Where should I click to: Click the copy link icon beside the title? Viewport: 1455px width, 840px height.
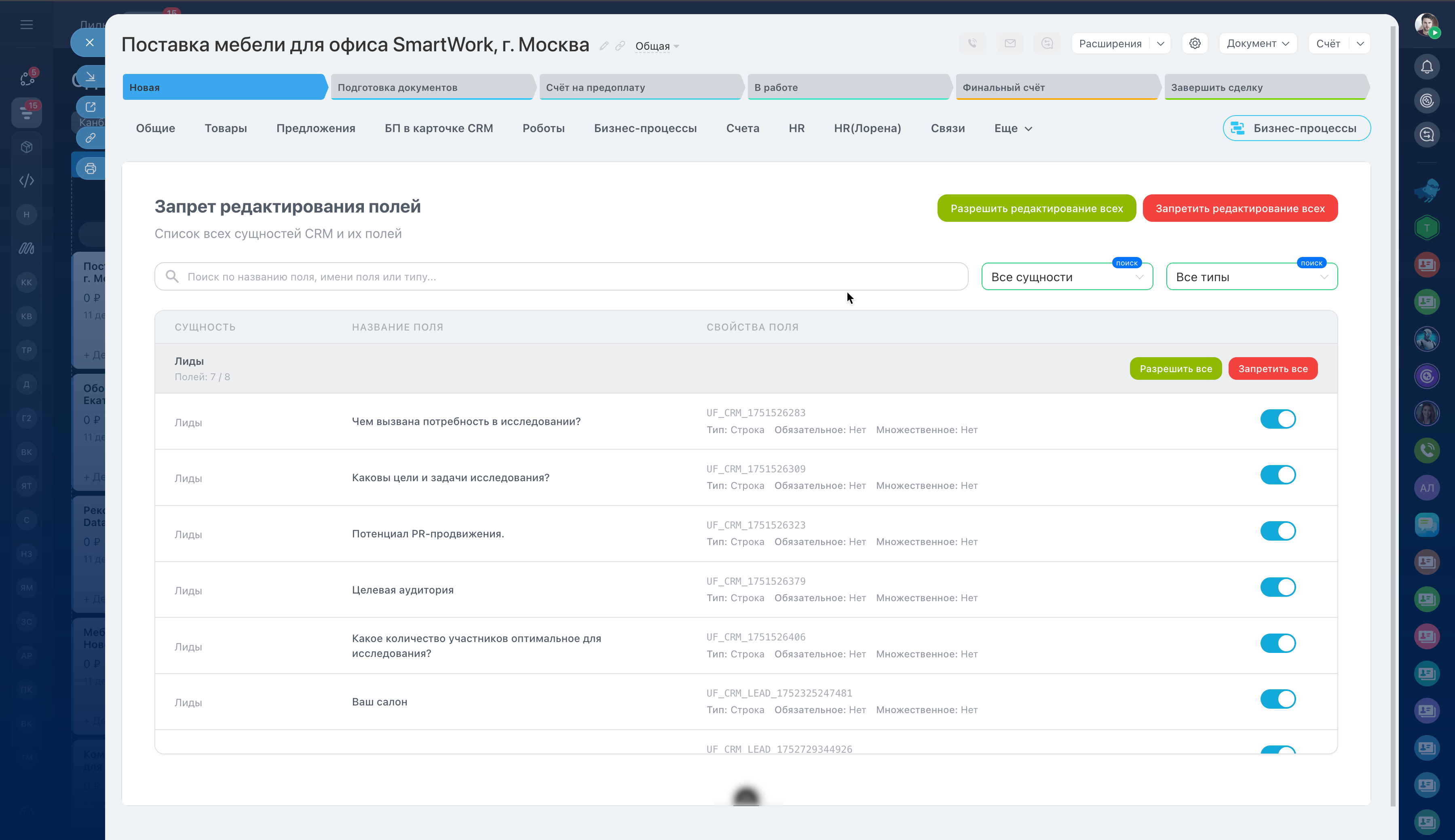tap(620, 46)
